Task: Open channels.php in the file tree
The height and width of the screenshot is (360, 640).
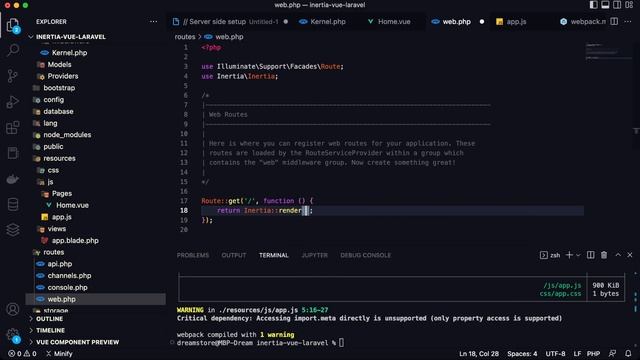Action: click(69, 276)
